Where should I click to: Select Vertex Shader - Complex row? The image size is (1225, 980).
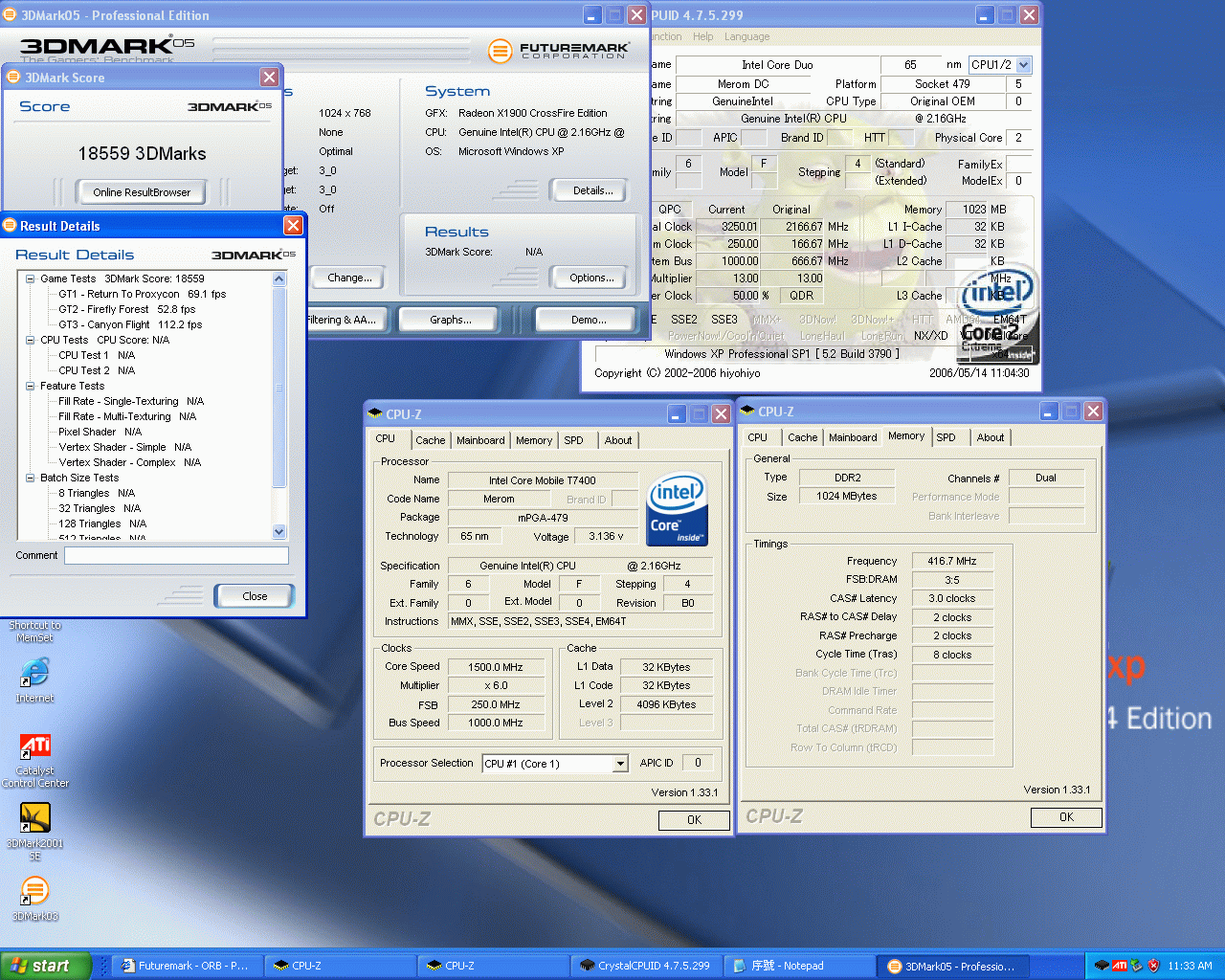(x=129, y=462)
